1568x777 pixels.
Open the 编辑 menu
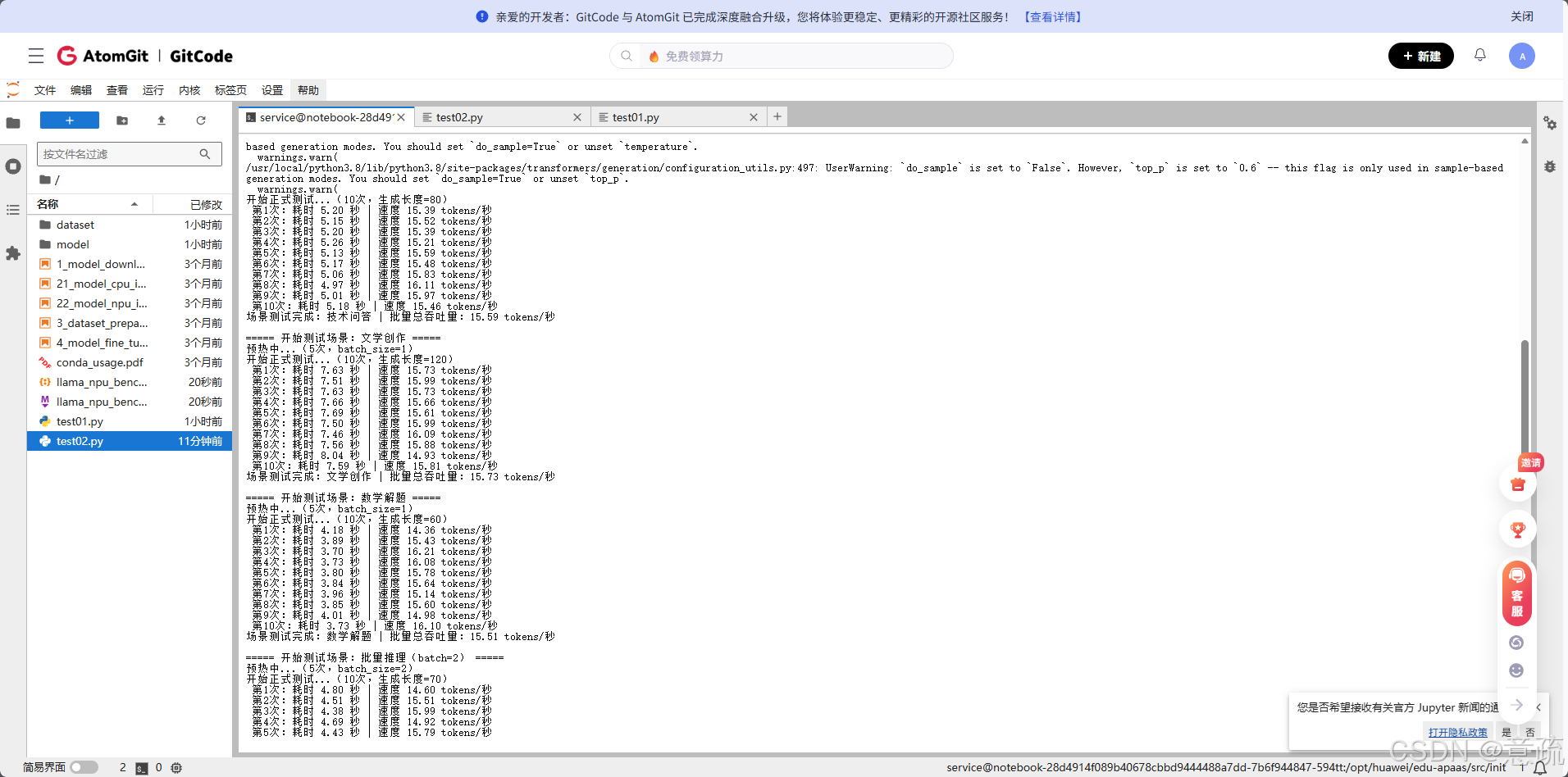point(81,90)
